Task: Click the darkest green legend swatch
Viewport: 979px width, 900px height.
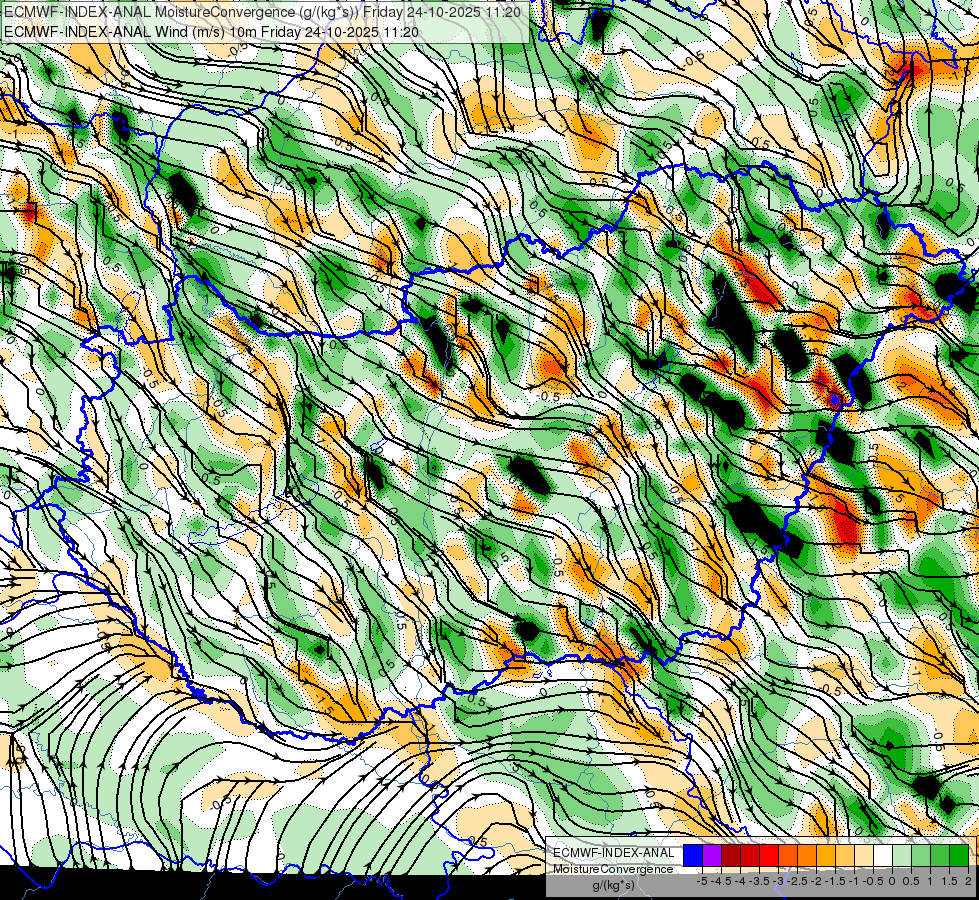Action: click(x=959, y=855)
